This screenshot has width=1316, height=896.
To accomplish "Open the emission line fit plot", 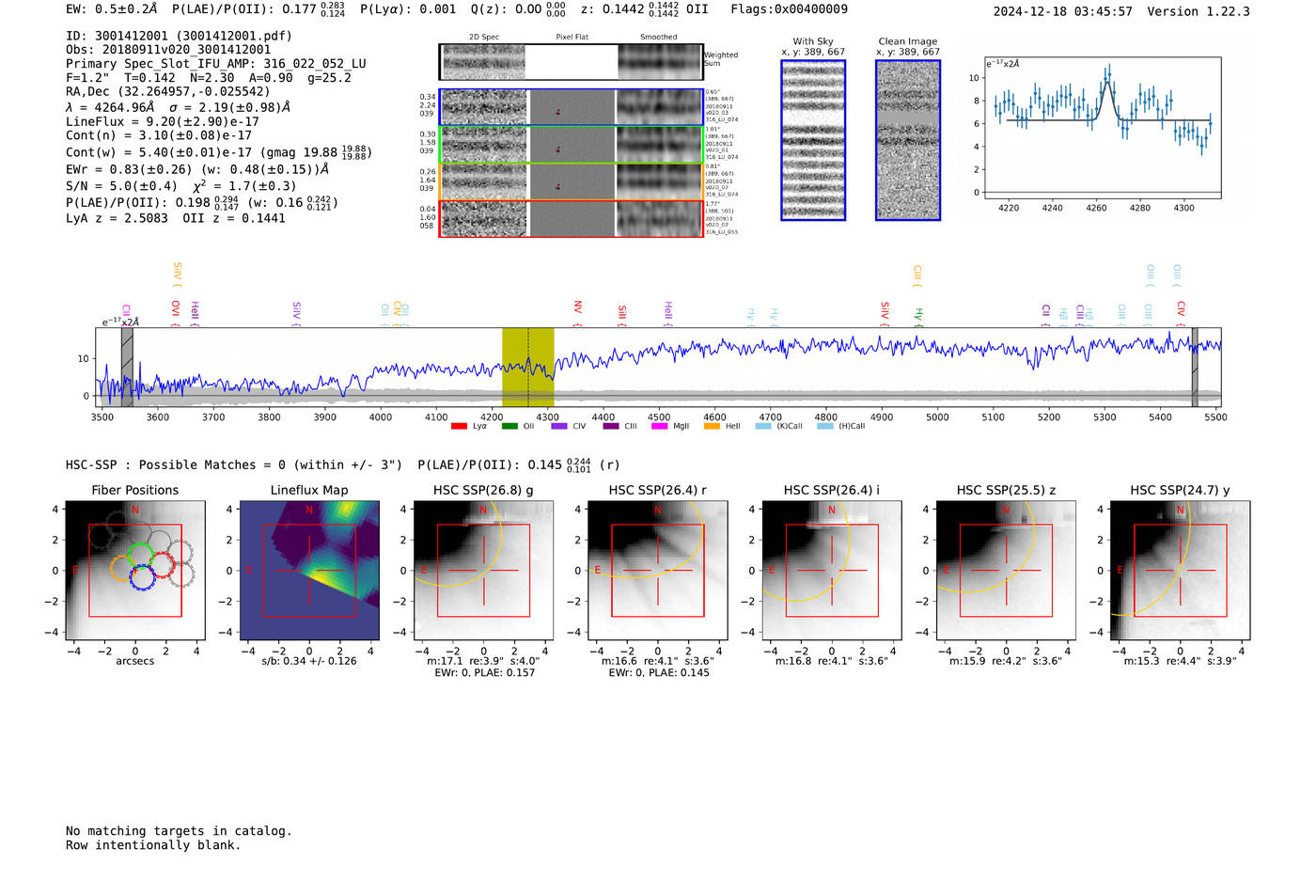I will tap(1103, 128).
